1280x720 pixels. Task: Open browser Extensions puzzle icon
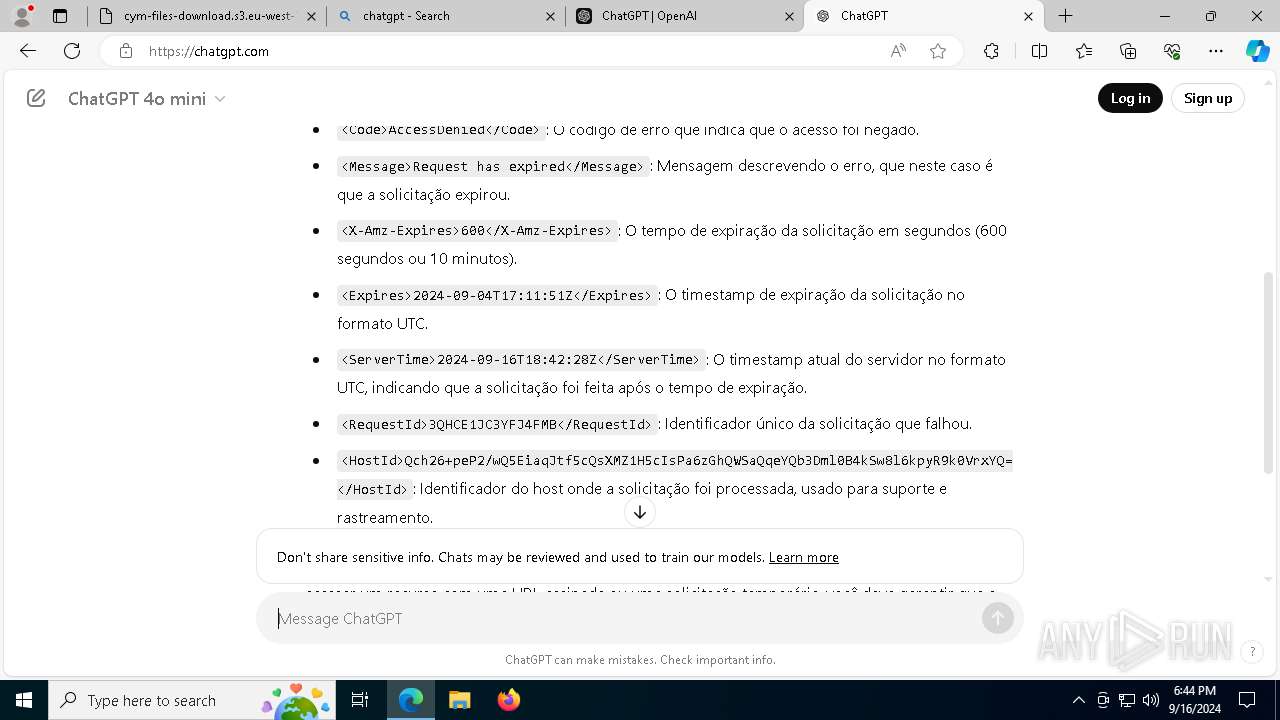point(991,51)
